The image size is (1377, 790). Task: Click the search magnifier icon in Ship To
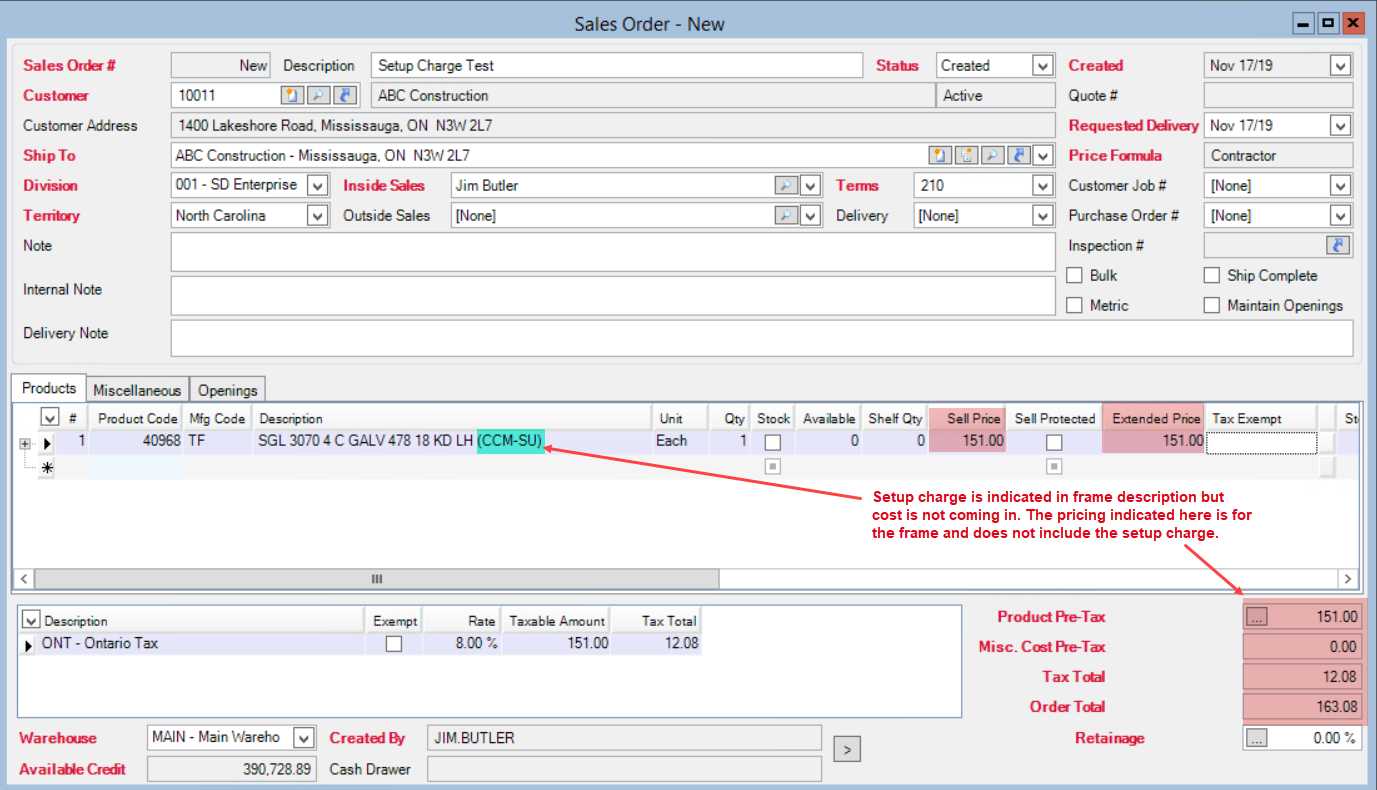click(x=992, y=156)
